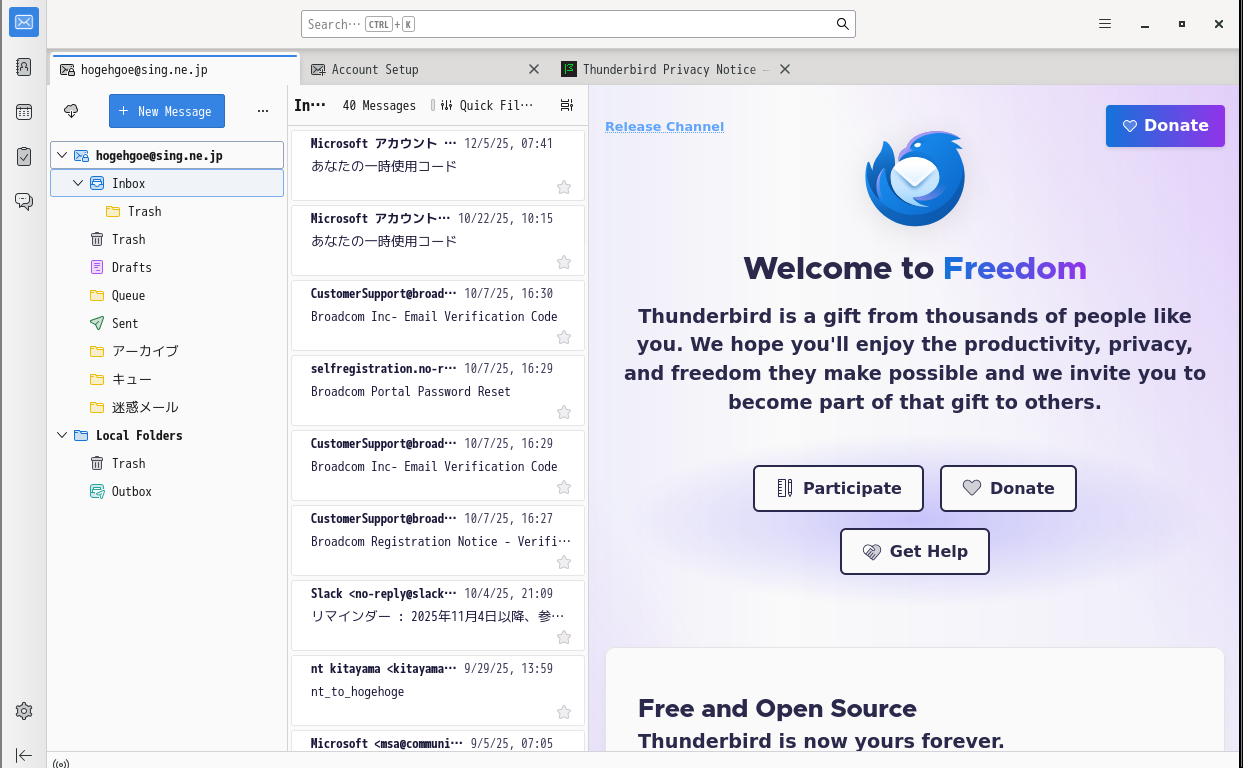Star the Broadcom Portal Password Reset message

click(x=564, y=412)
